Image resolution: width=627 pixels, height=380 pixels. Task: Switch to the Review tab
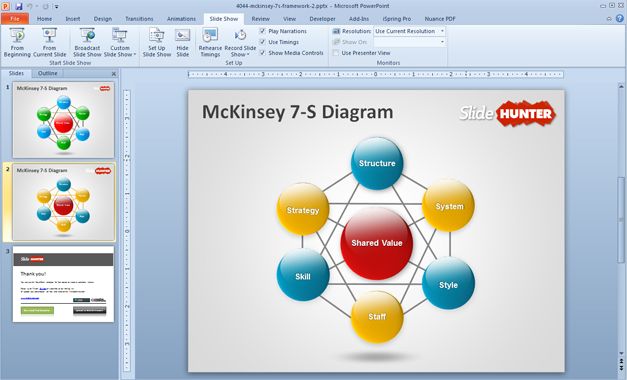coord(260,19)
